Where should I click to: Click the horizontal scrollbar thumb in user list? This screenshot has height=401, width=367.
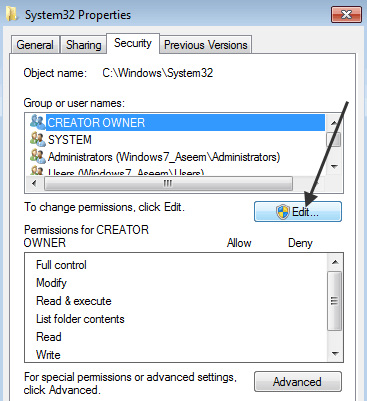pyautogui.click(x=168, y=183)
